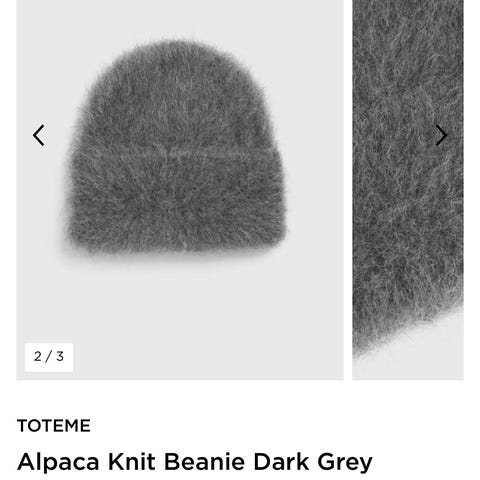The width and height of the screenshot is (480, 480).
Task: Click the words Dark Grey in the title
Action: (x=313, y=462)
